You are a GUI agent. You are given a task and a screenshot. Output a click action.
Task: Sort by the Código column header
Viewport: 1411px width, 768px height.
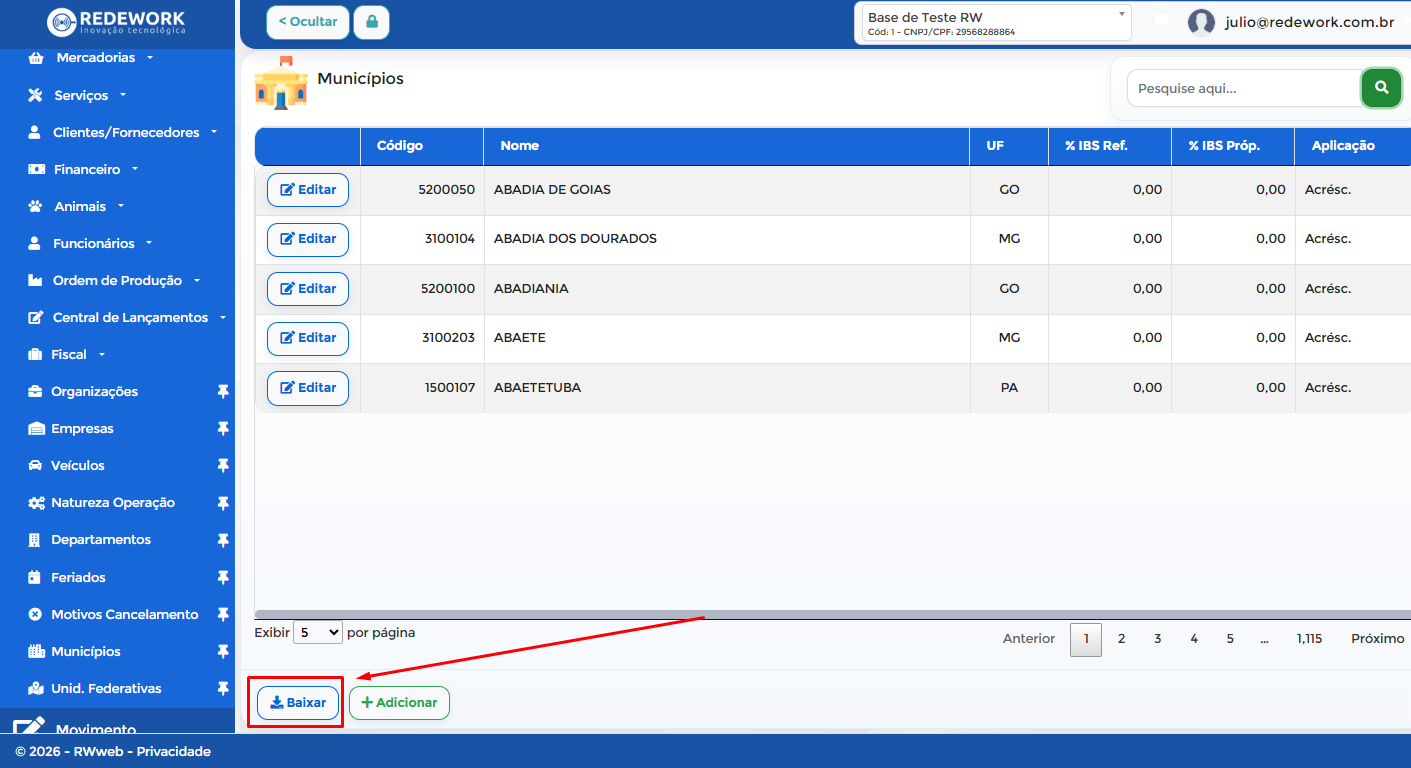(422, 146)
